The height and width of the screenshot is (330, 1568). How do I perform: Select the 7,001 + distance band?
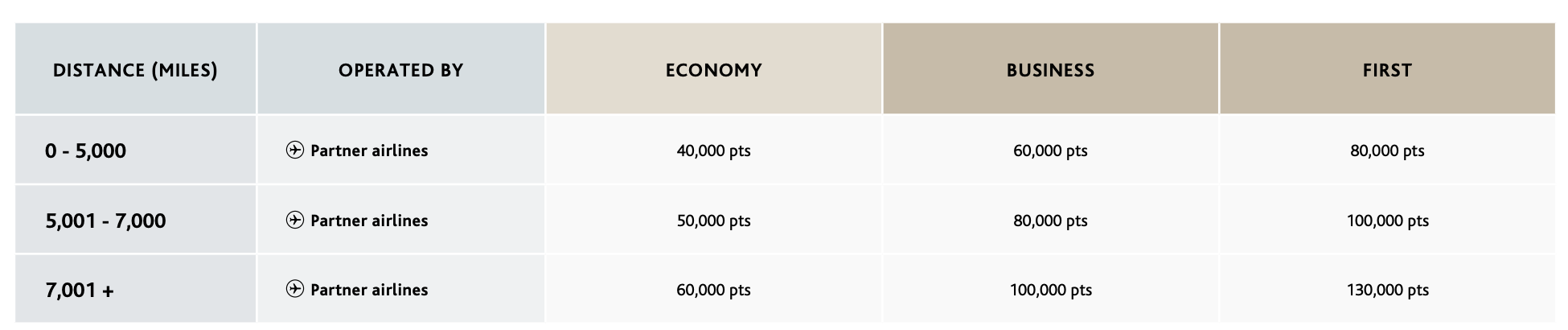(x=80, y=291)
